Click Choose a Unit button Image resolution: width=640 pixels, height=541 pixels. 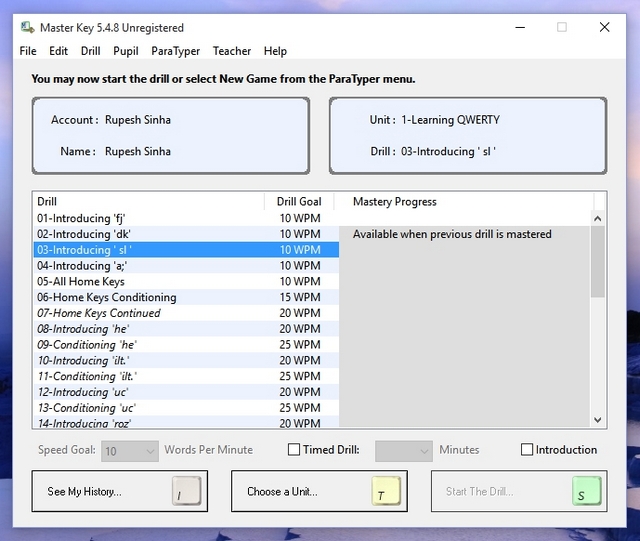click(x=319, y=491)
